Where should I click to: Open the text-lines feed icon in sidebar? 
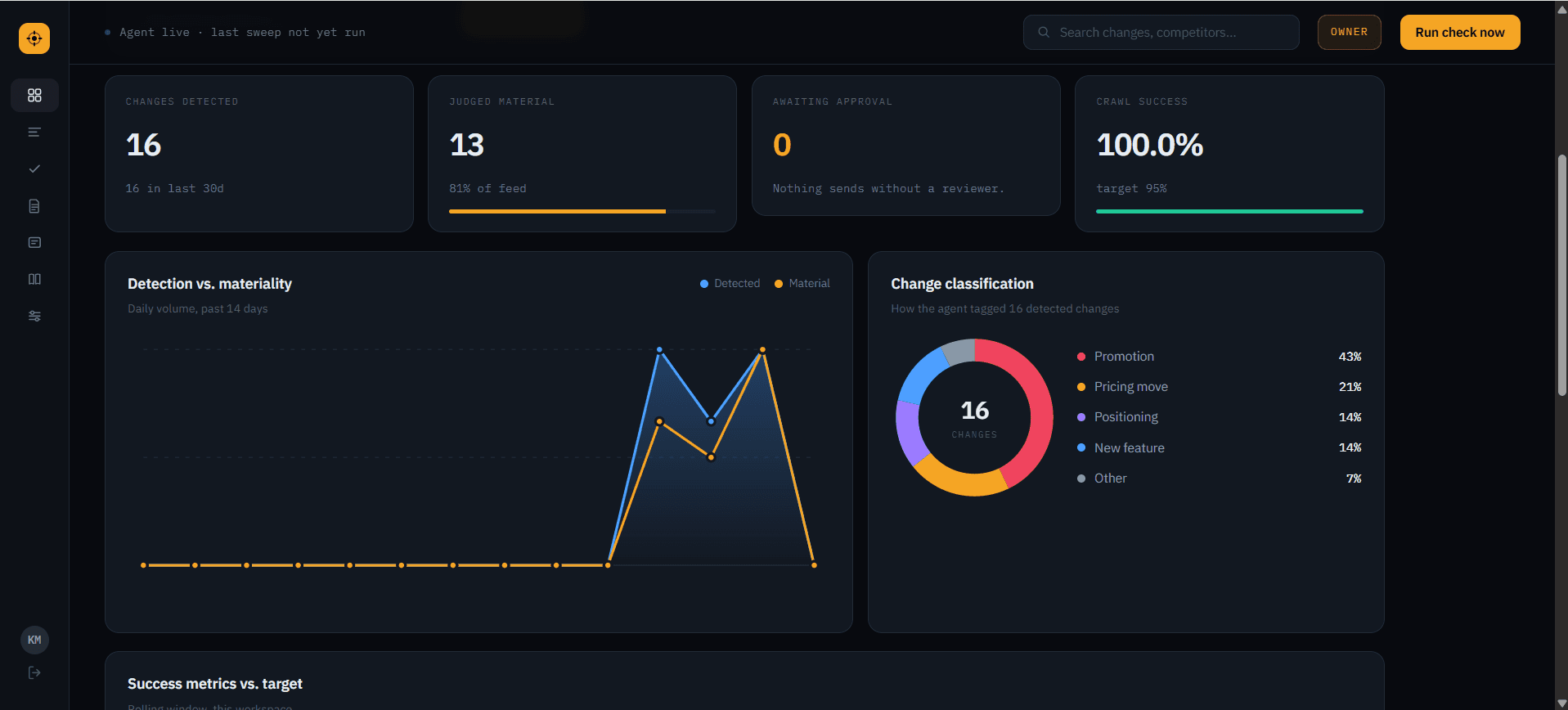coord(34,133)
